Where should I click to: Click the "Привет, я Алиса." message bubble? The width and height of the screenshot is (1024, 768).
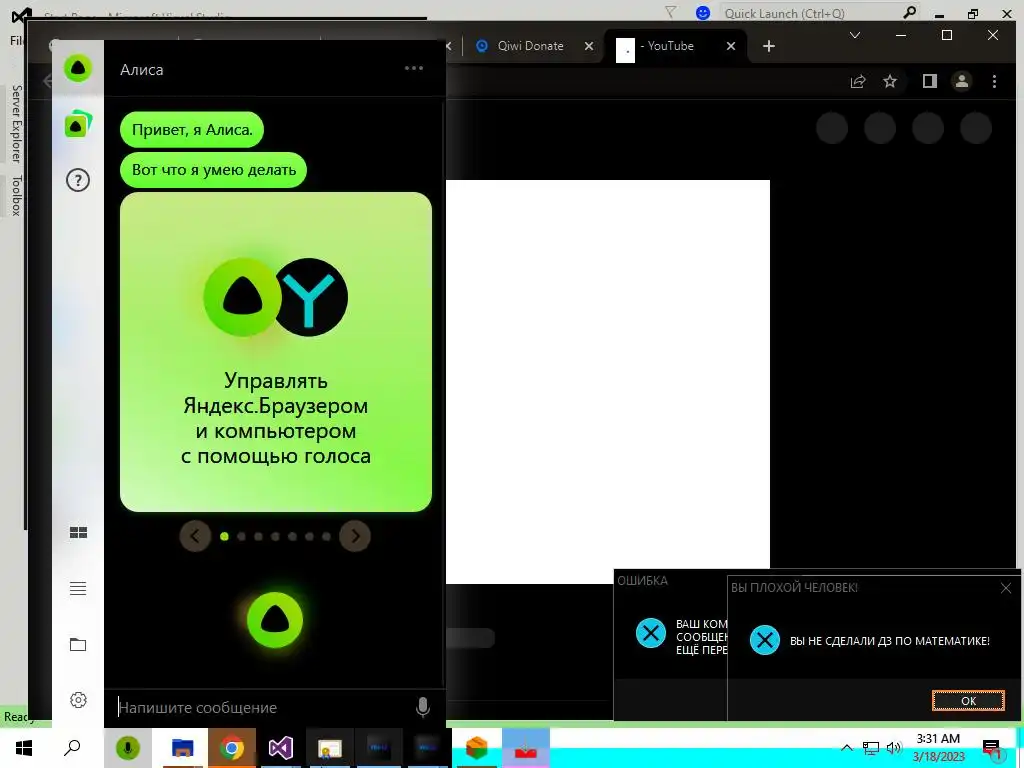191,129
